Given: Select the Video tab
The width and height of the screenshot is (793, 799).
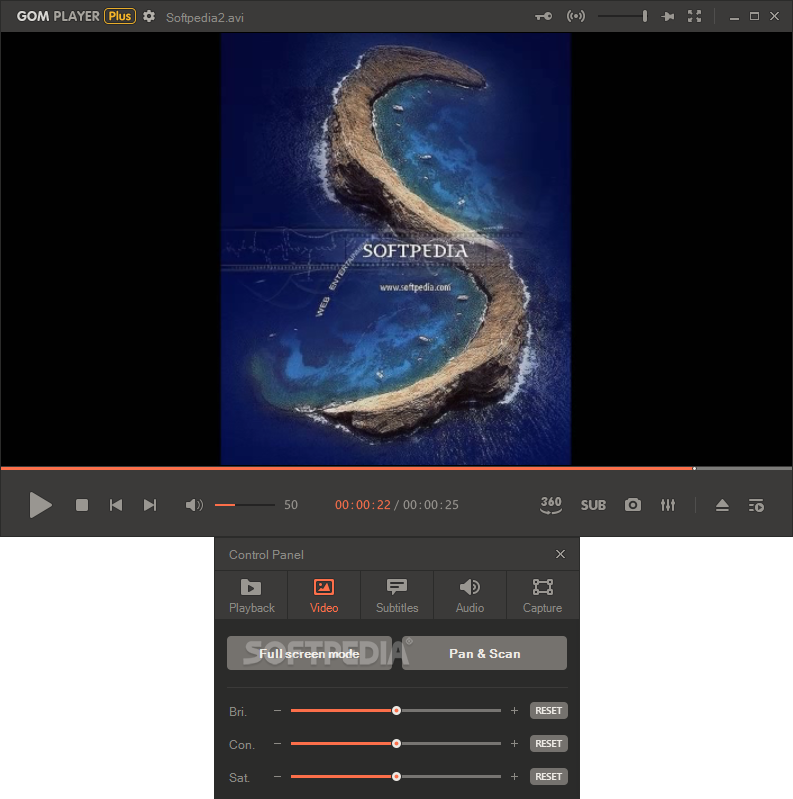Looking at the screenshot, I should [x=324, y=595].
